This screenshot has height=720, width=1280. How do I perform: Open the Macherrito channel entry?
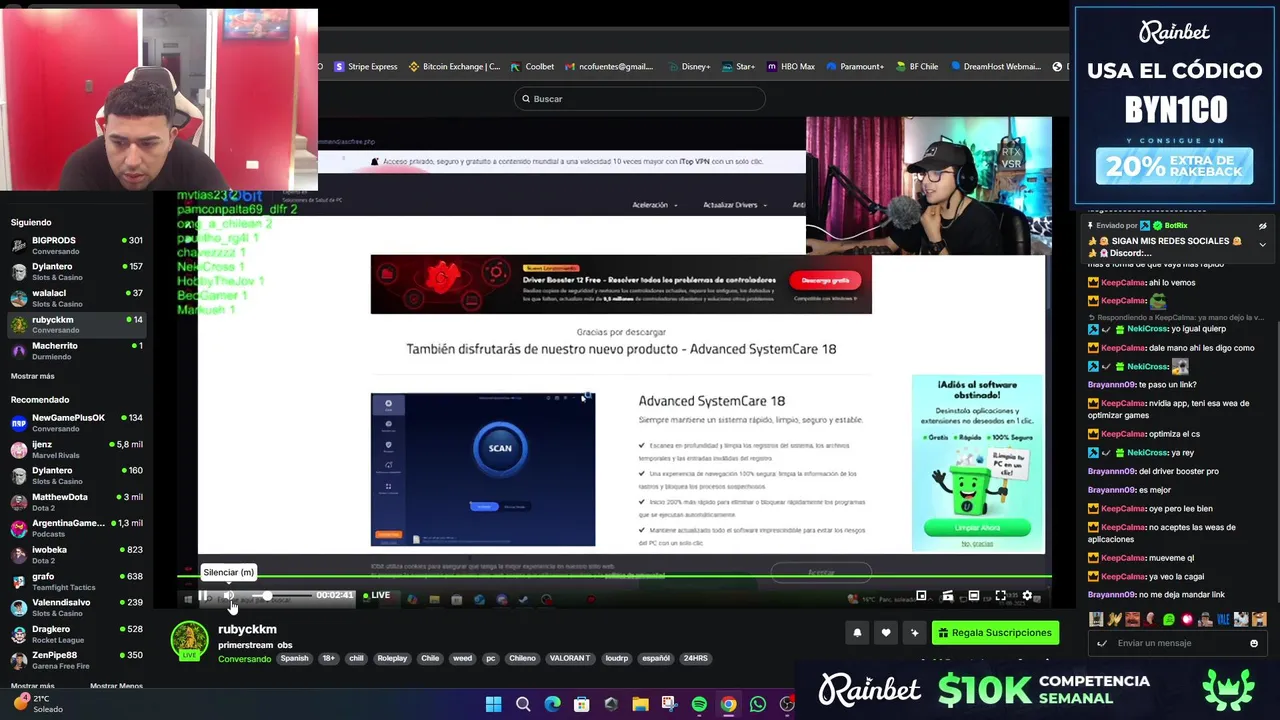(x=76, y=350)
